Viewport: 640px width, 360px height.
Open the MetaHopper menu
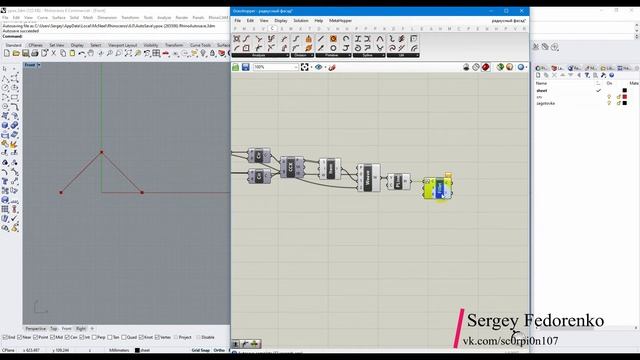click(340, 20)
